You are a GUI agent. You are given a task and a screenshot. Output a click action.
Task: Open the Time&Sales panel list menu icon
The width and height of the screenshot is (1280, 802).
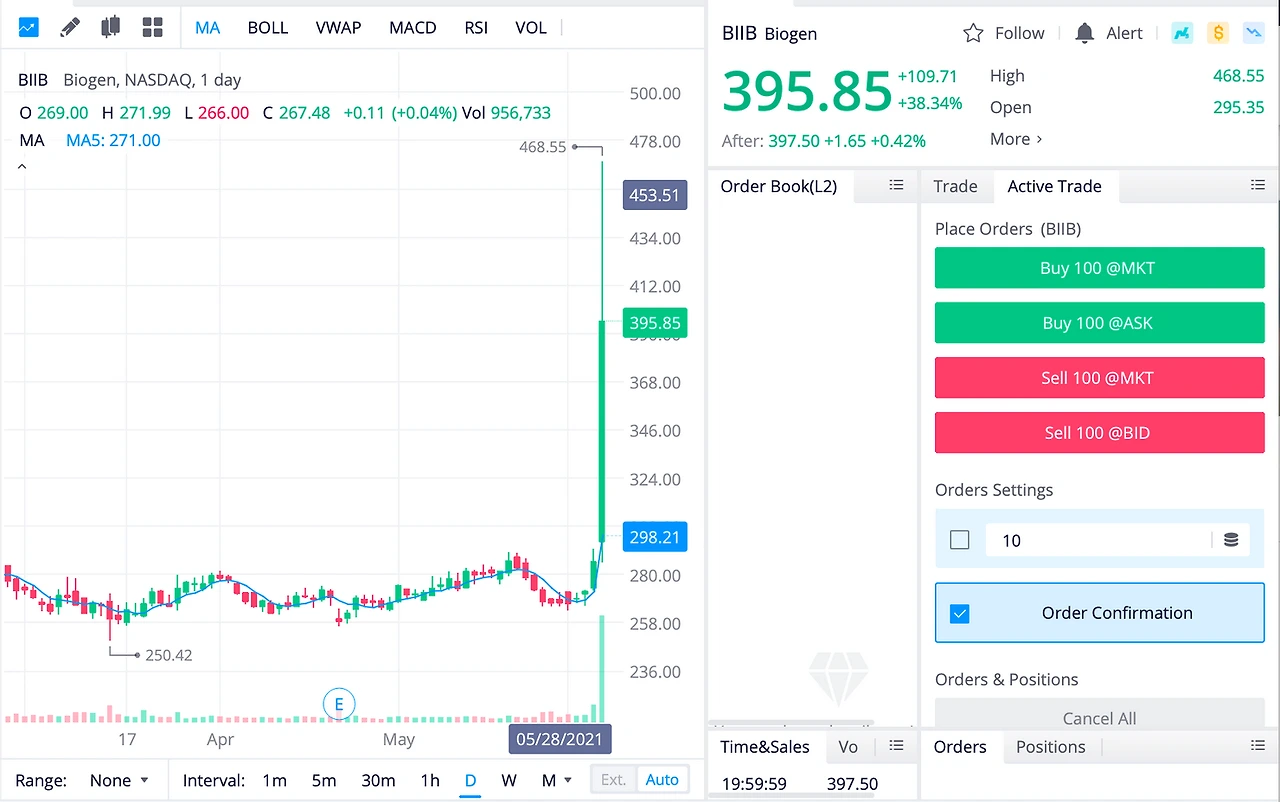coord(896,745)
